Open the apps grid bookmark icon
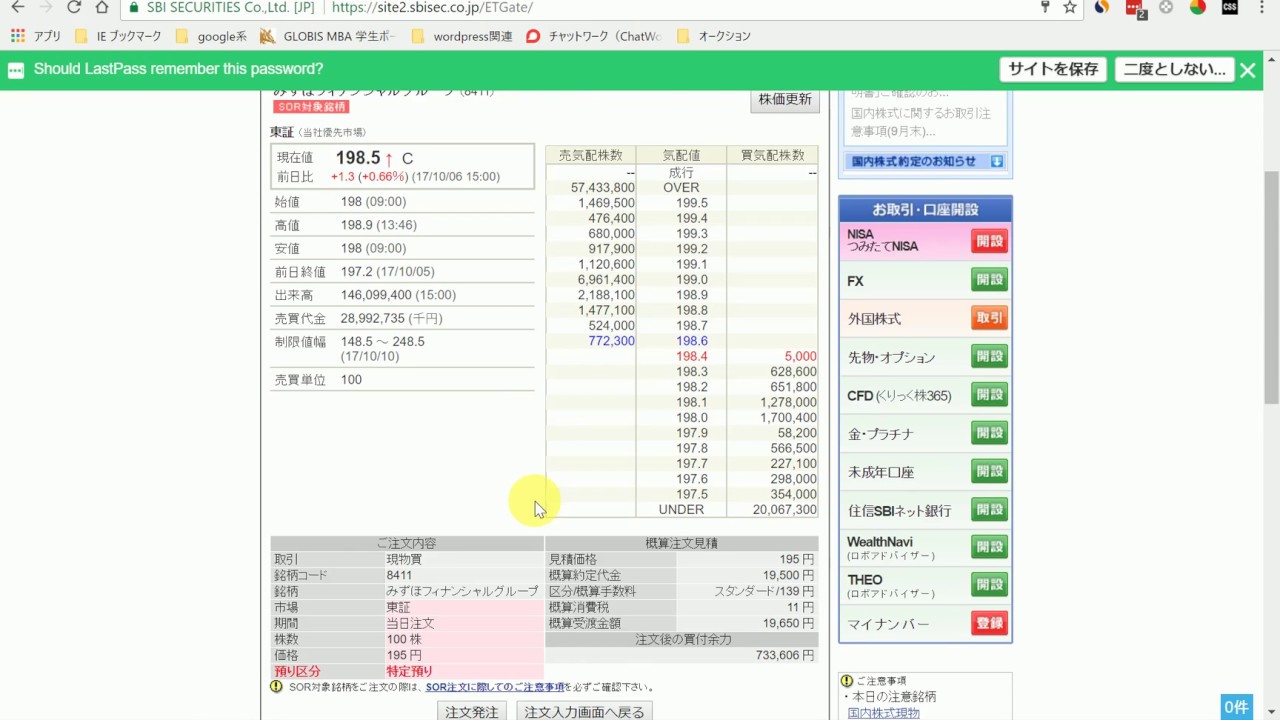 17,36
